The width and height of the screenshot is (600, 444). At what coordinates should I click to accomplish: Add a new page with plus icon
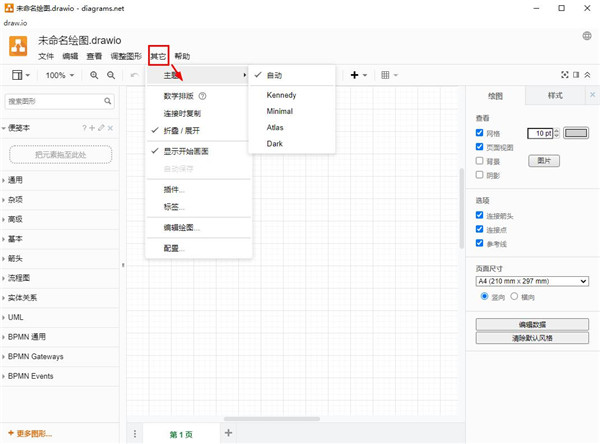(x=228, y=432)
